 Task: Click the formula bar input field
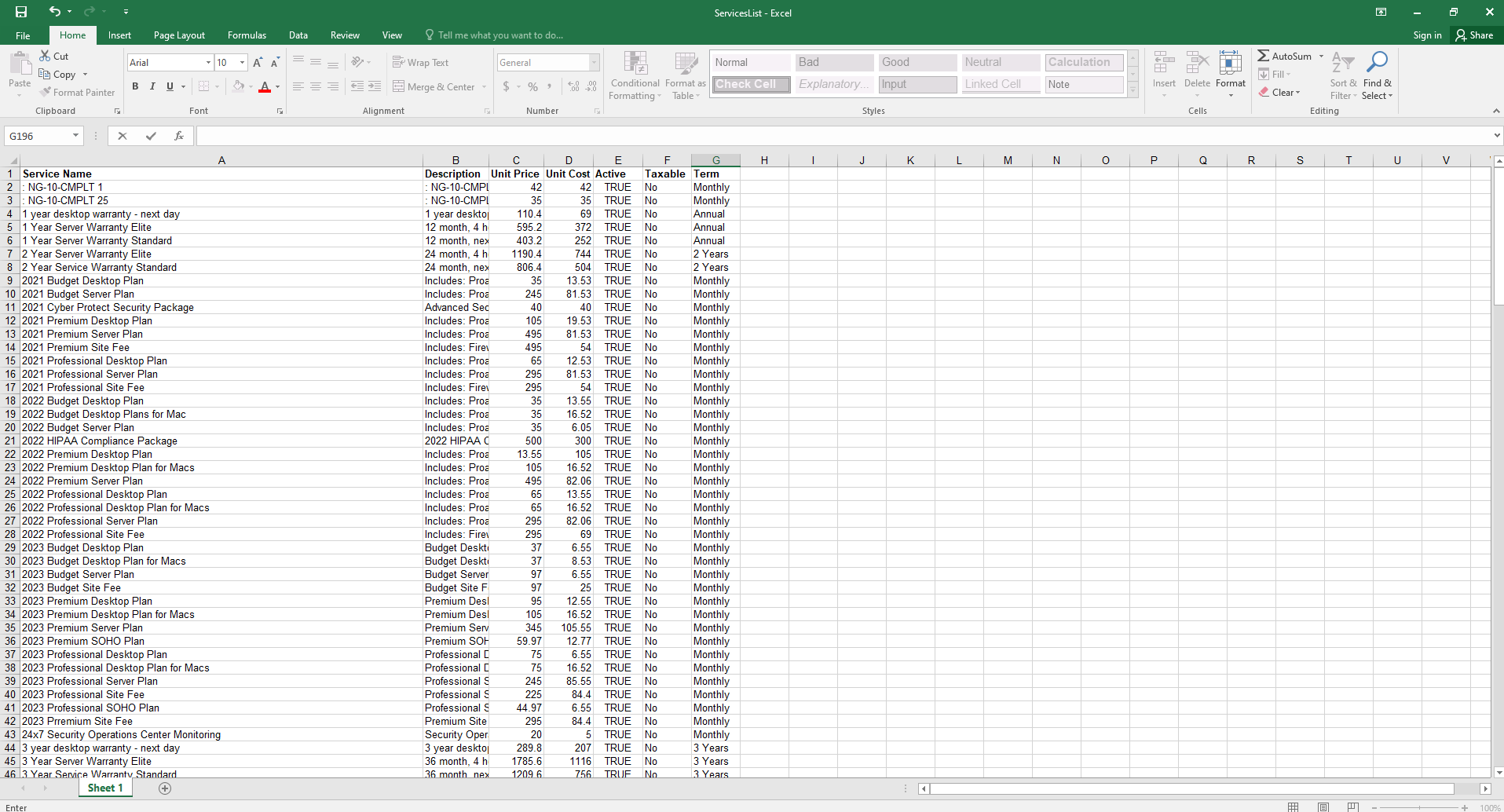[x=840, y=136]
